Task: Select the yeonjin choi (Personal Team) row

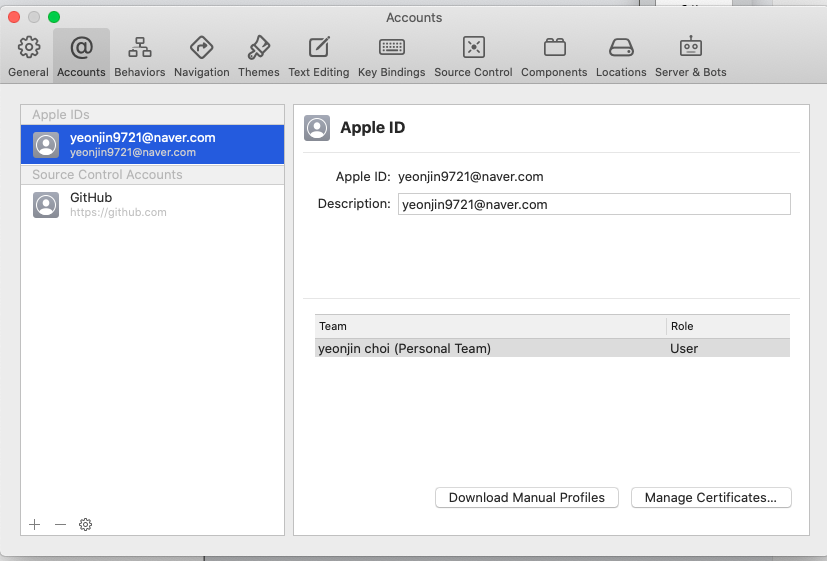Action: tap(552, 349)
